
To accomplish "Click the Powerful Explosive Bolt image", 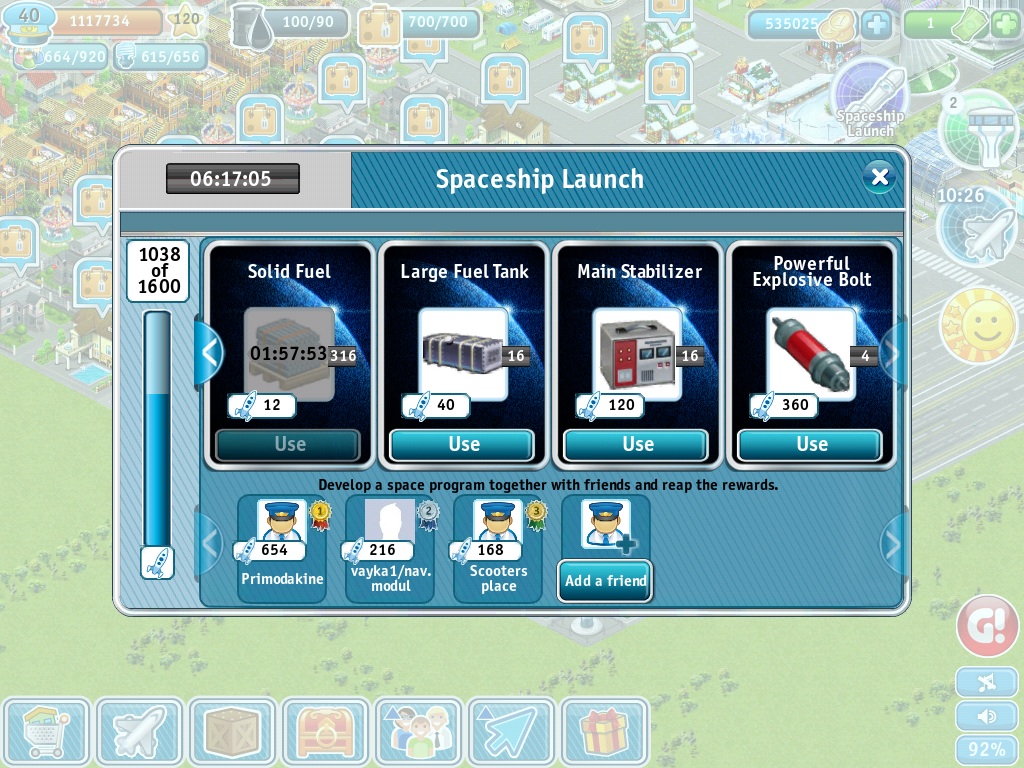I will [810, 353].
